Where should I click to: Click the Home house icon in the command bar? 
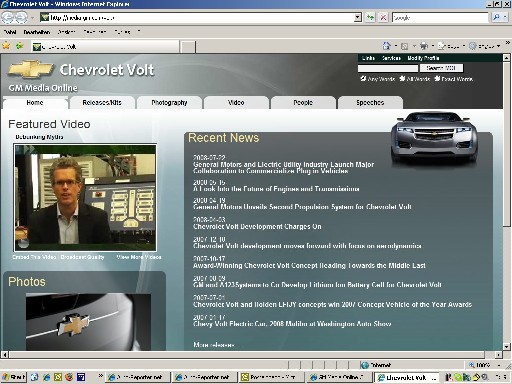click(387, 46)
